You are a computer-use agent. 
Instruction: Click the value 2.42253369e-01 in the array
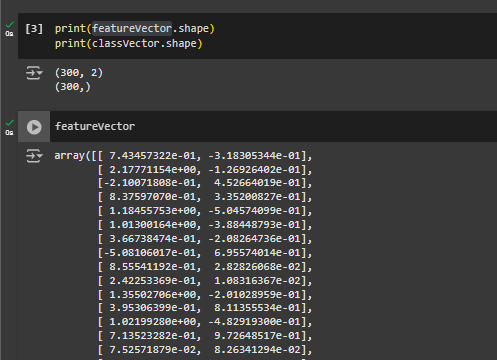point(153,281)
